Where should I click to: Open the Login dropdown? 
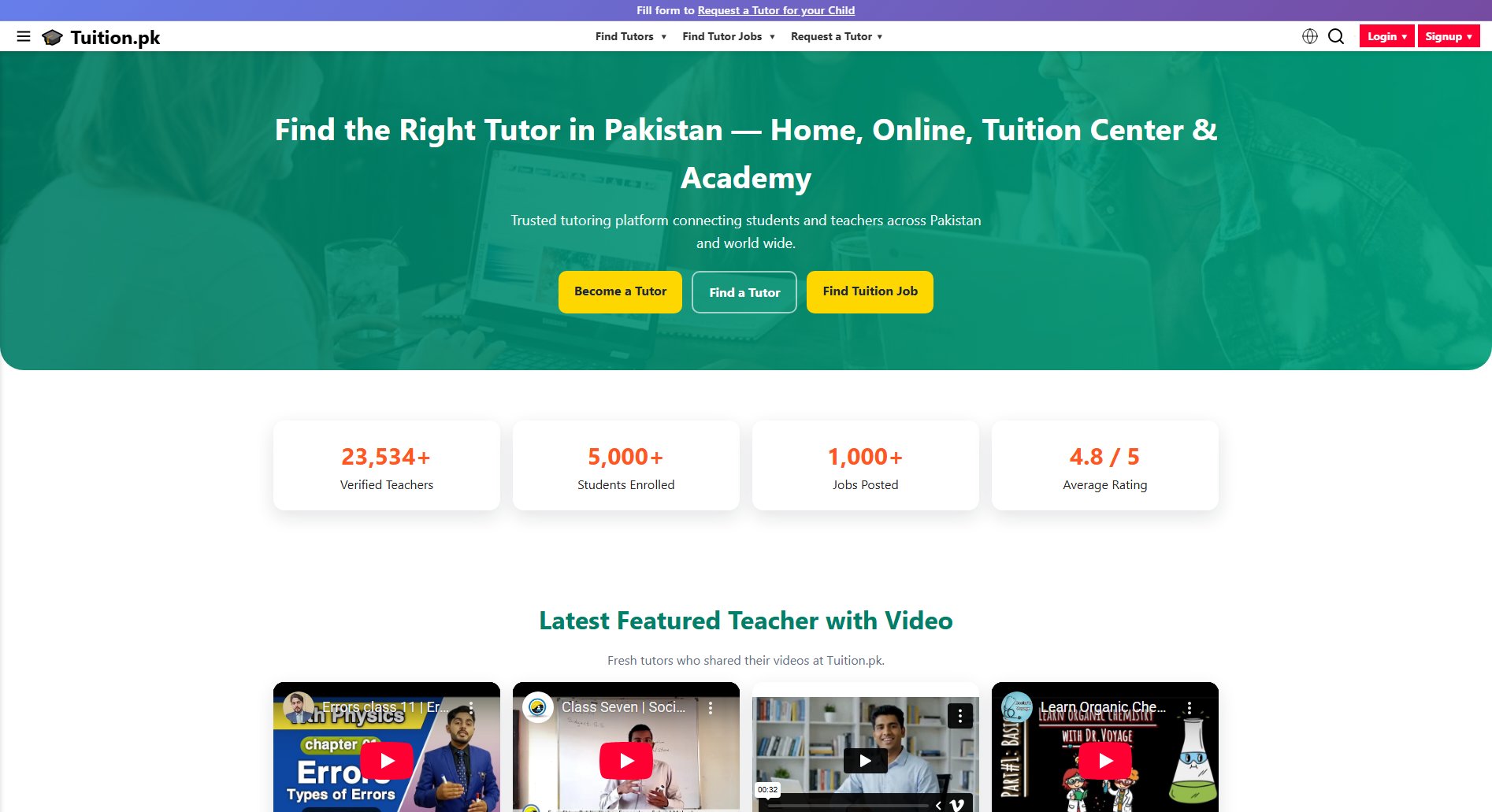[x=1386, y=35]
